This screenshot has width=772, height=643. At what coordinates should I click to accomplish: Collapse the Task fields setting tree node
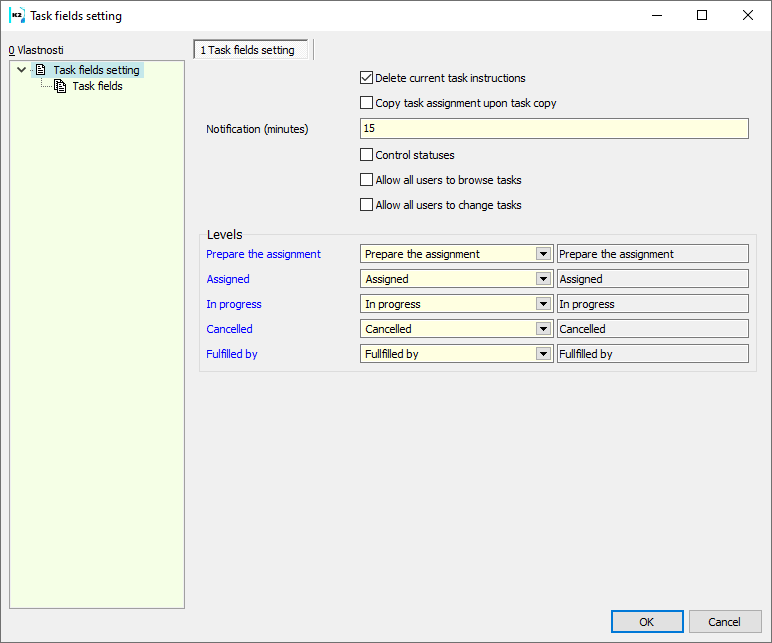(22, 70)
